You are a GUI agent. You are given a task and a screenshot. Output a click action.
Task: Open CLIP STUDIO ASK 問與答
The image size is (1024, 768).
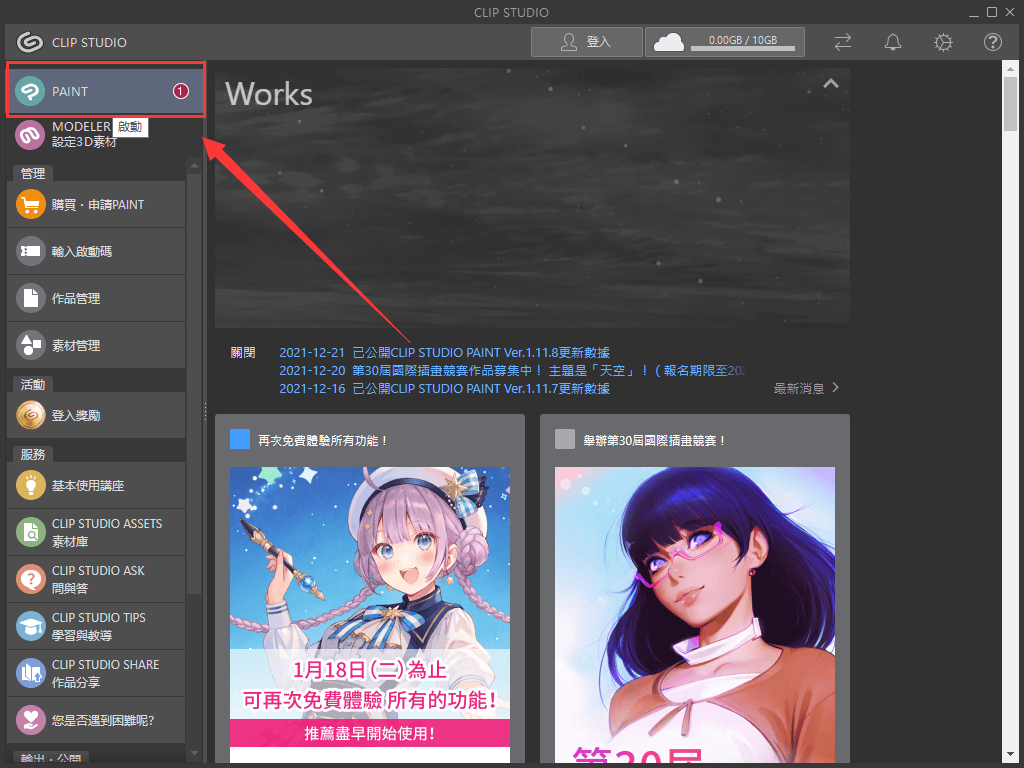pos(95,578)
